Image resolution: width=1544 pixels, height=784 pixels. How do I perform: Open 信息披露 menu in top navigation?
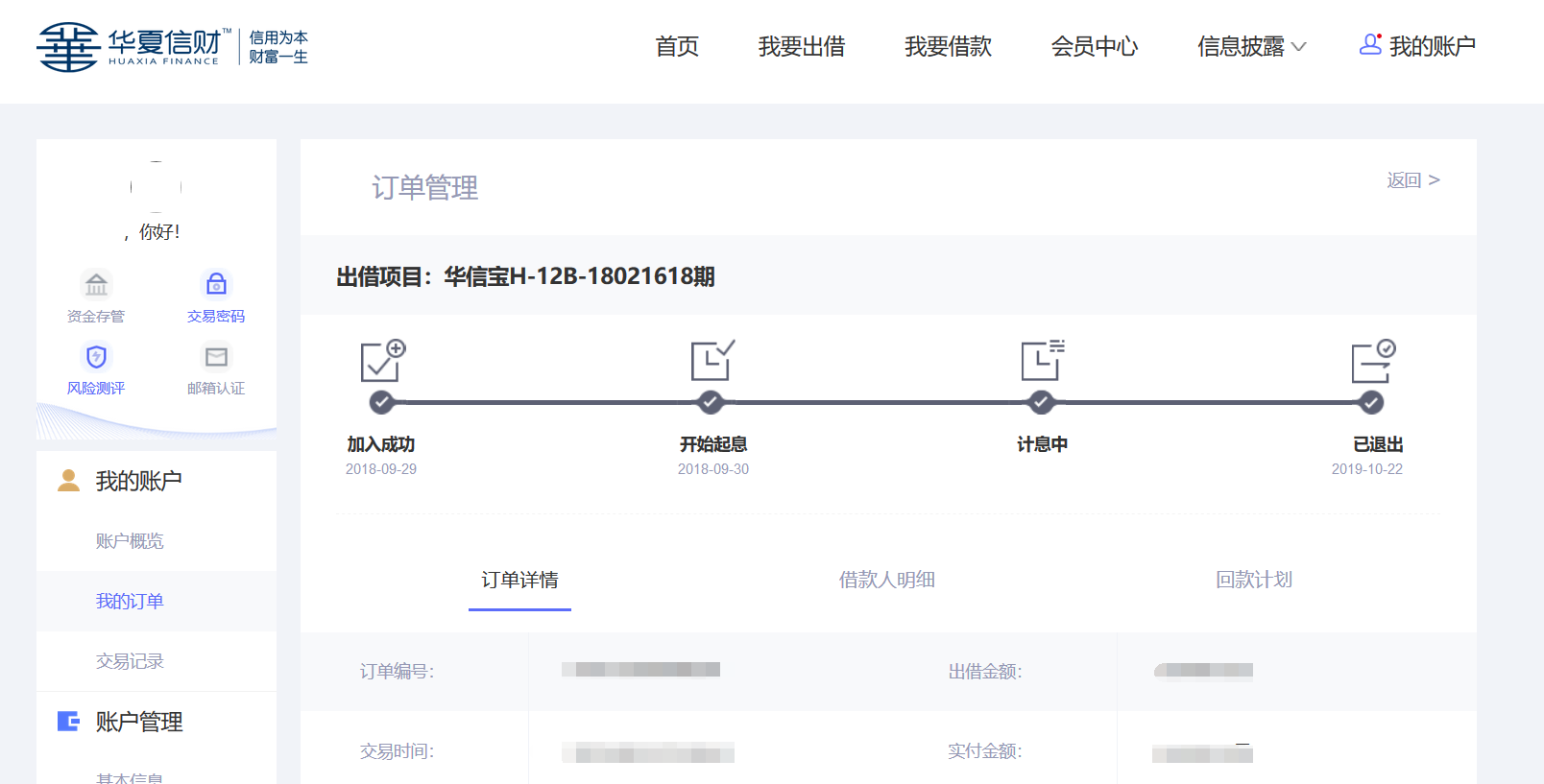tap(1241, 46)
